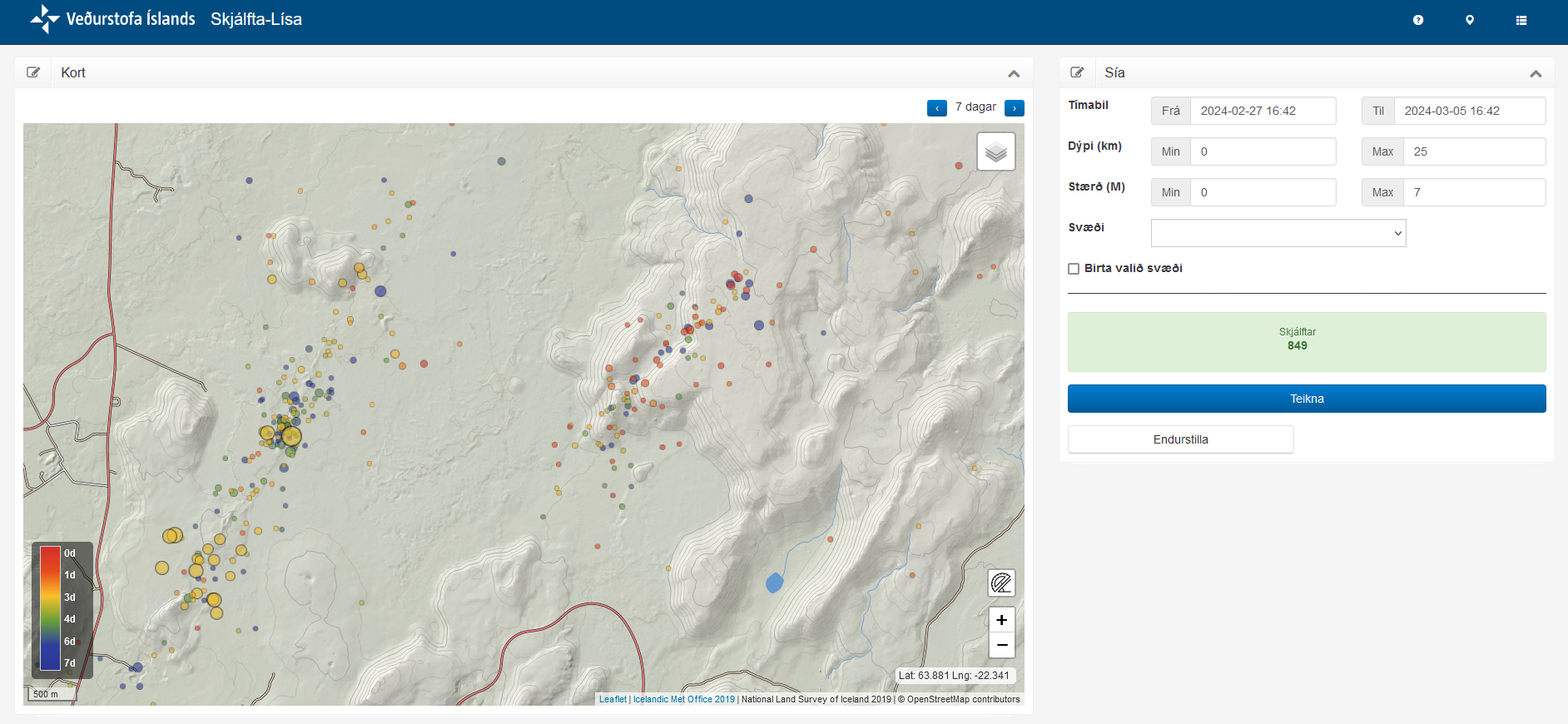This screenshot has width=1568, height=724.
Task: Click the age color scale legend
Action: pos(51,608)
